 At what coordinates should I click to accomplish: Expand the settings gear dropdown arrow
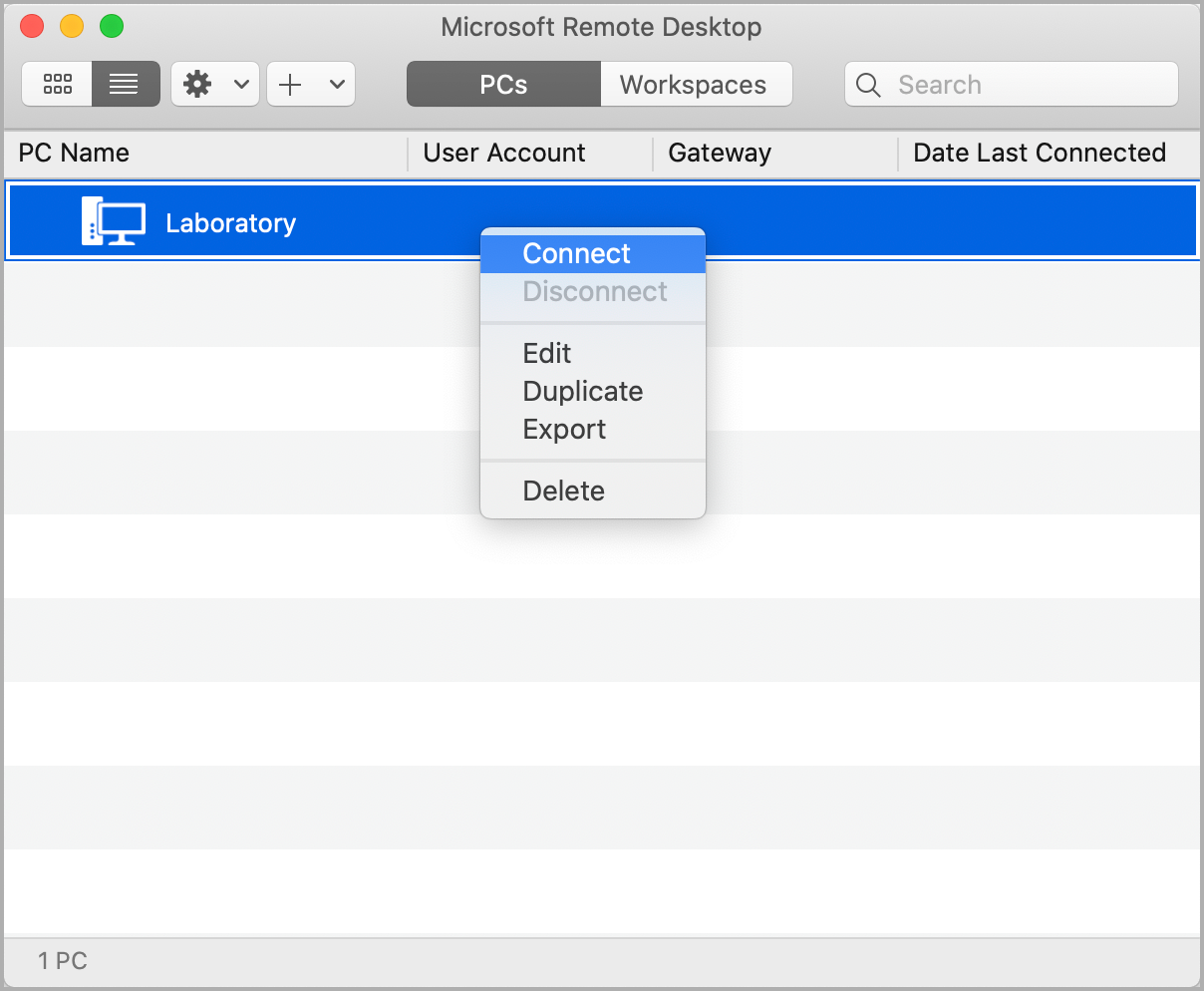(240, 85)
